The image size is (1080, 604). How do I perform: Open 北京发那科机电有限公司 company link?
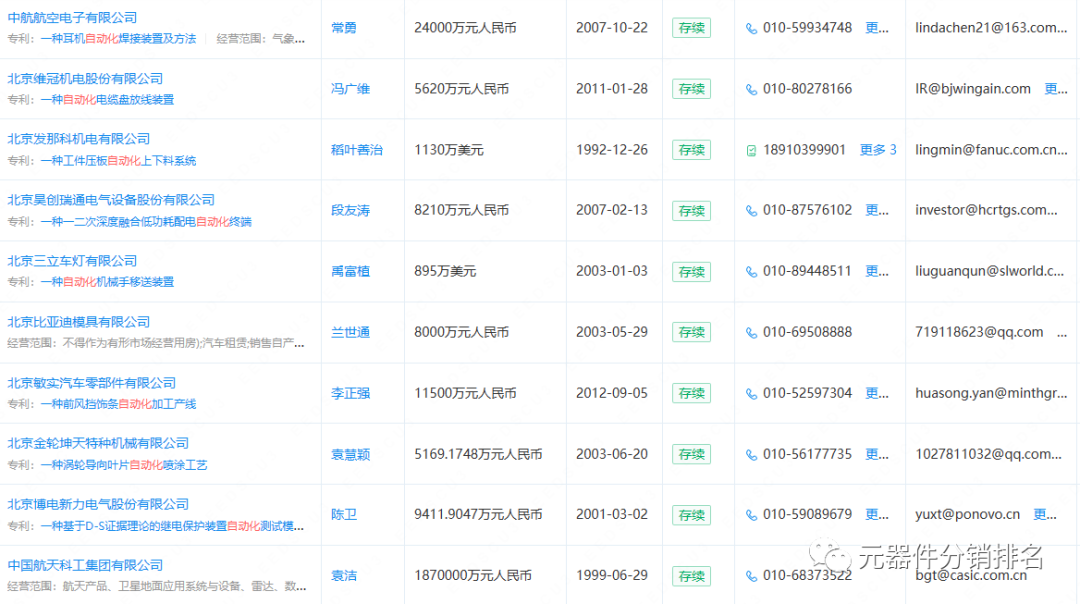(79, 139)
